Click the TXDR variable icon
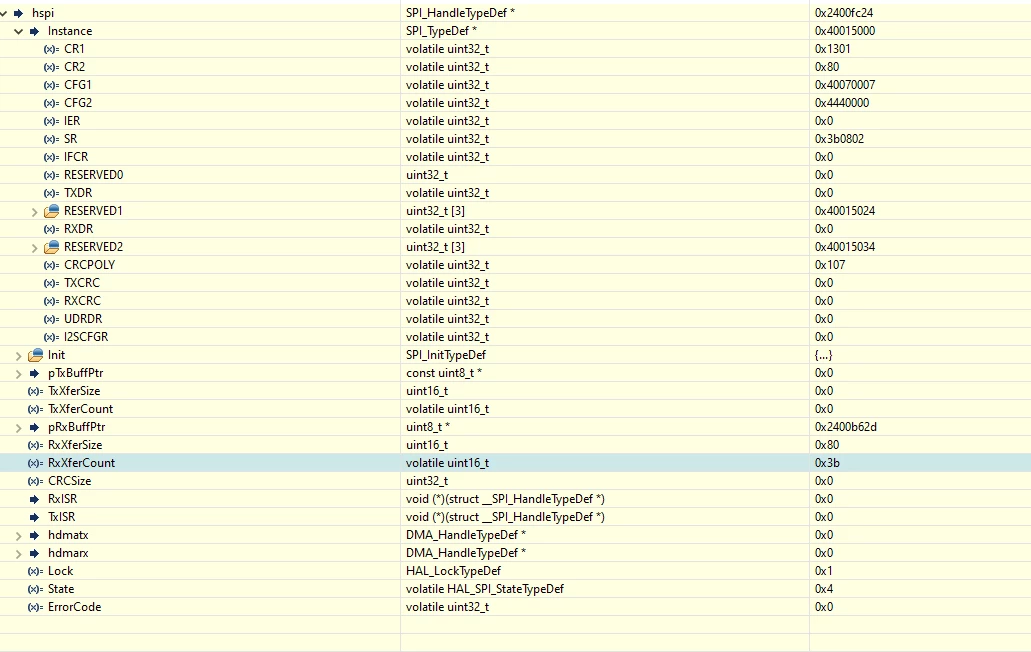The image size is (1031, 652). [51, 193]
